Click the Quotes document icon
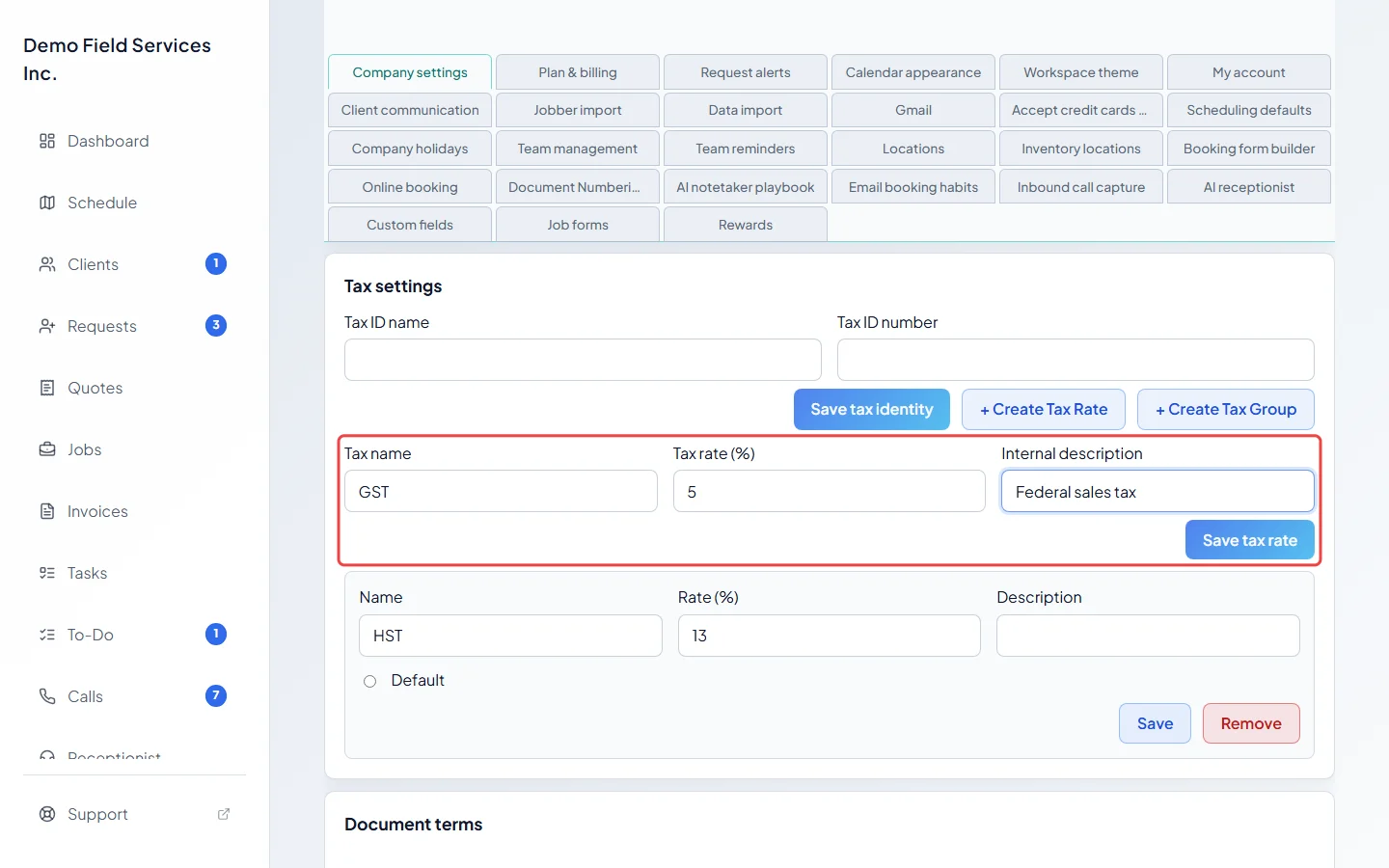Image resolution: width=1389 pixels, height=868 pixels. (x=47, y=388)
